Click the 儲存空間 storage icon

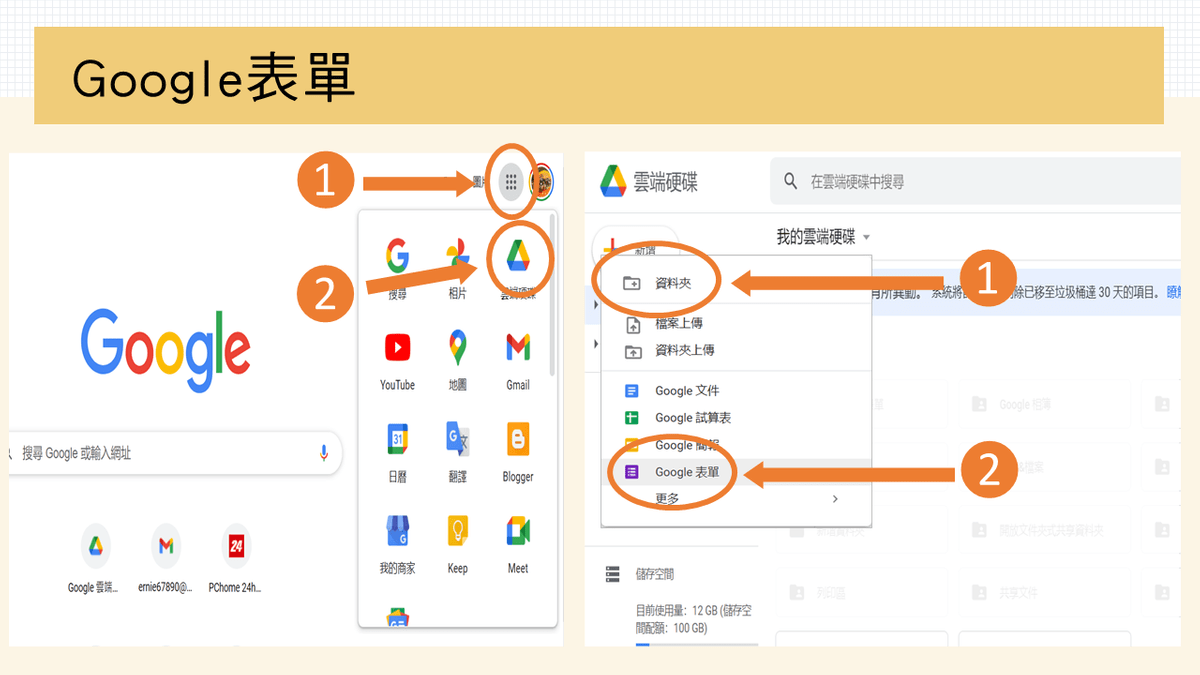pyautogui.click(x=613, y=574)
